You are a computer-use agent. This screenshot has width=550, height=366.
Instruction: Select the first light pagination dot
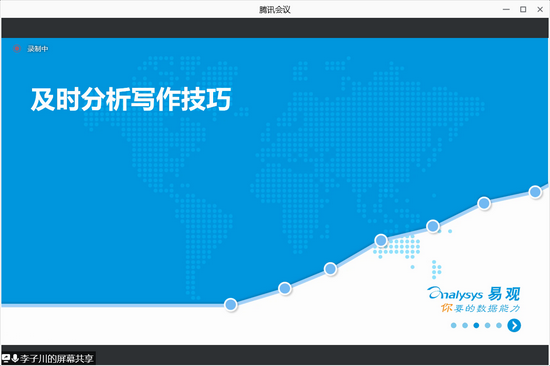pos(454,325)
